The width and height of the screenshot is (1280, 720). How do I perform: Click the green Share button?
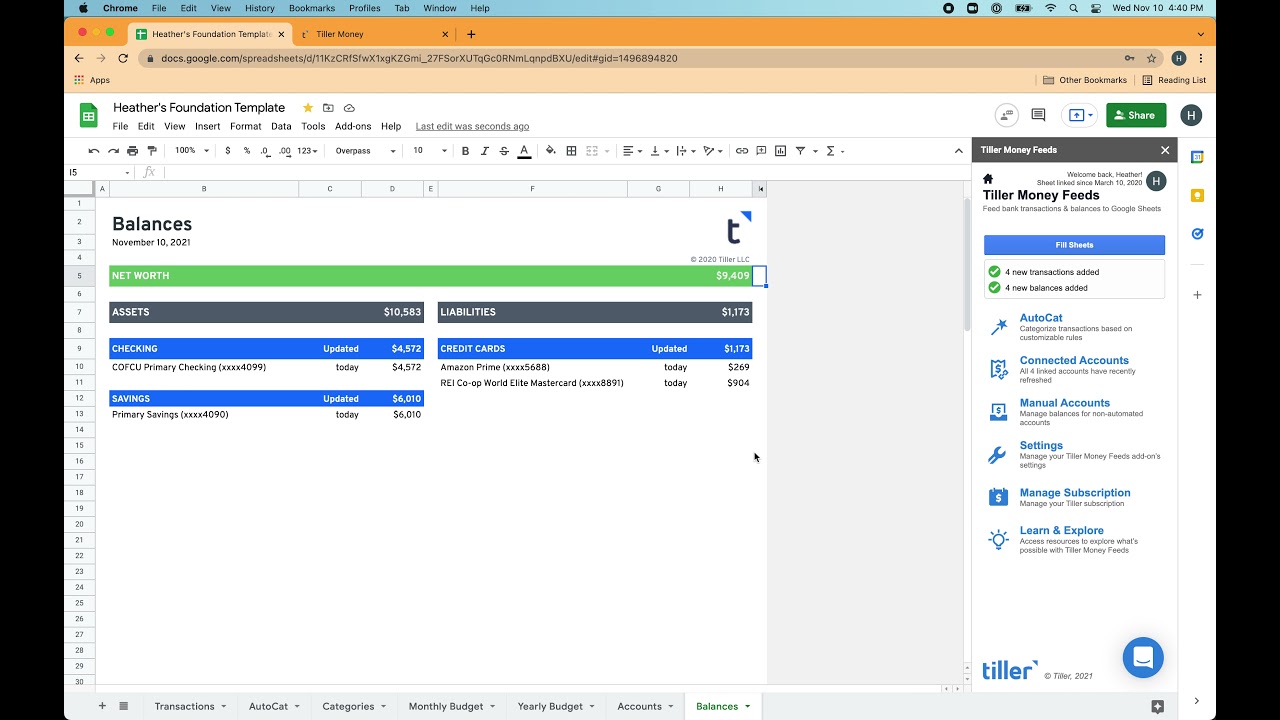pos(1136,115)
